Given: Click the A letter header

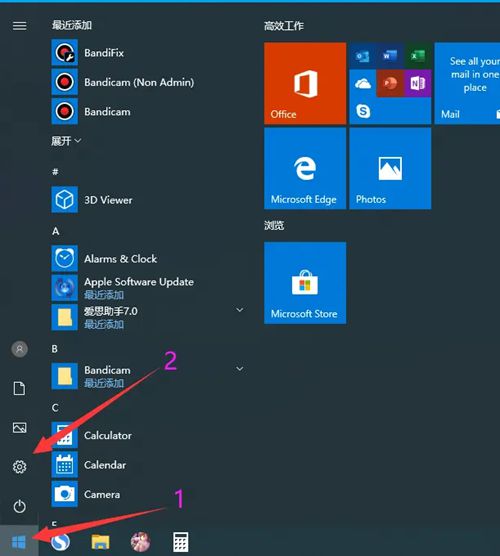Looking at the screenshot, I should point(56,231).
